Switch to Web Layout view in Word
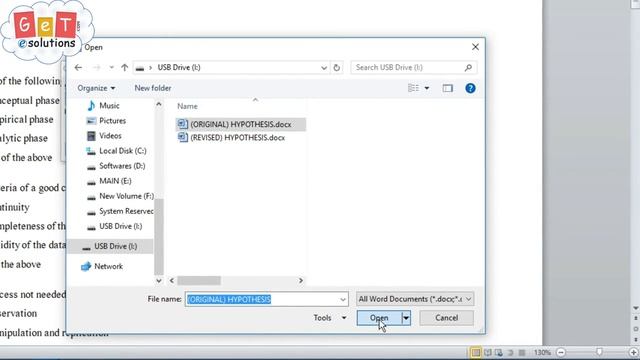The width and height of the screenshot is (640, 360). click(x=499, y=352)
